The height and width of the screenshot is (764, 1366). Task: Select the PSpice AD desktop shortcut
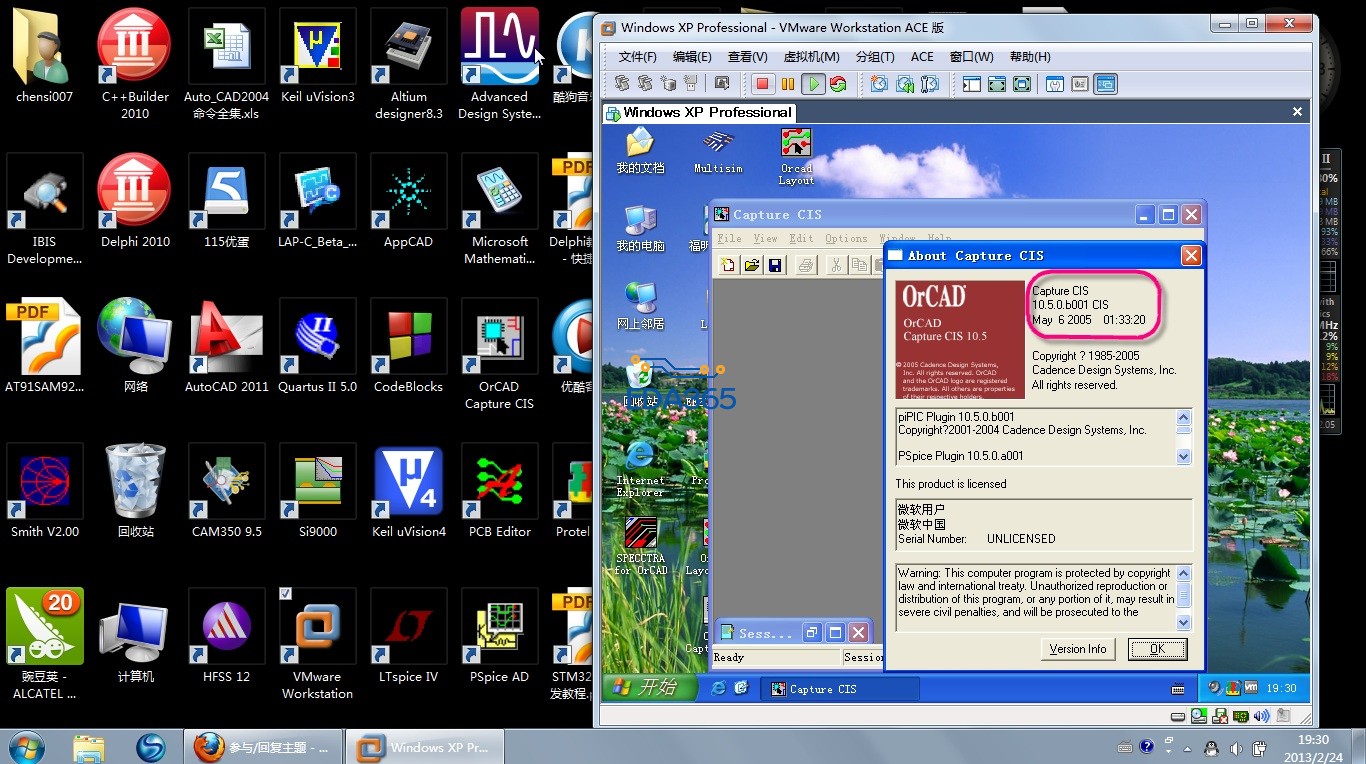[499, 637]
